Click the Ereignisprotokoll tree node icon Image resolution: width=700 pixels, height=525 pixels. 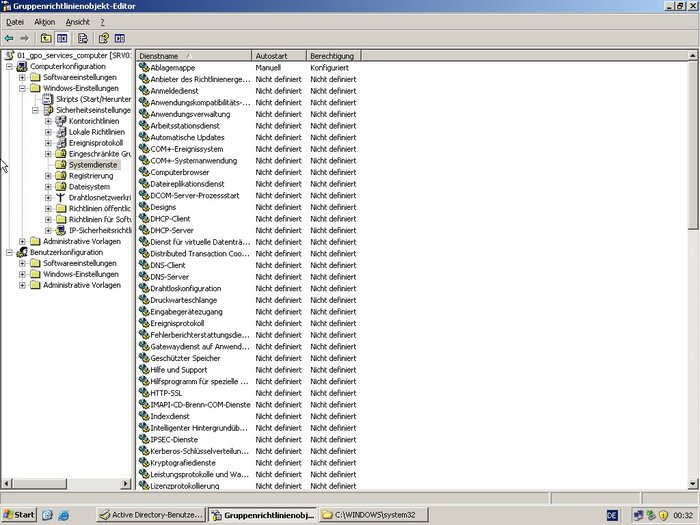(x=61, y=143)
